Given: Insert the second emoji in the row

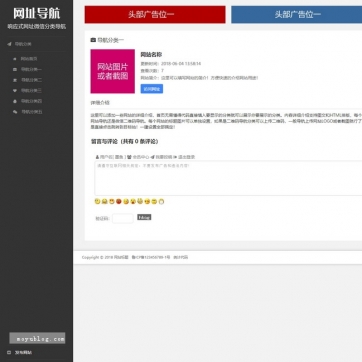Looking at the screenshot, I should pos(105,201).
